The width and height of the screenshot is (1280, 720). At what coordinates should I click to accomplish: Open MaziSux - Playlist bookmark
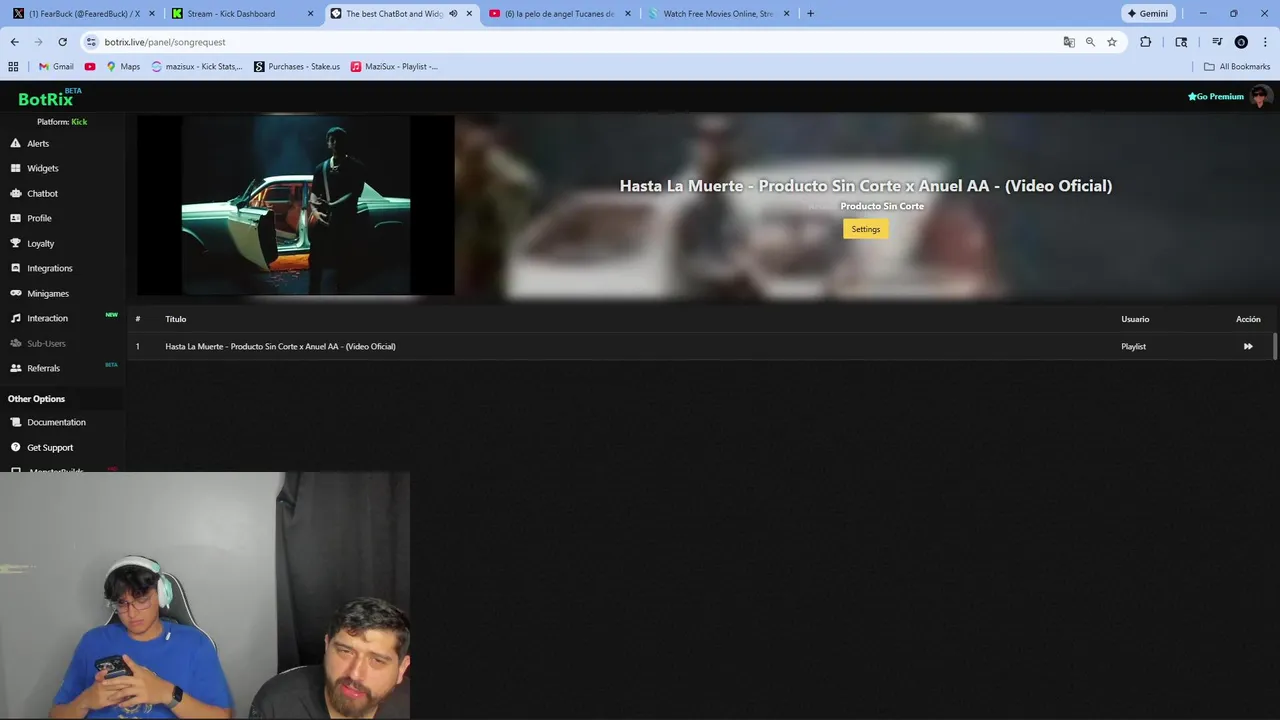click(394, 66)
